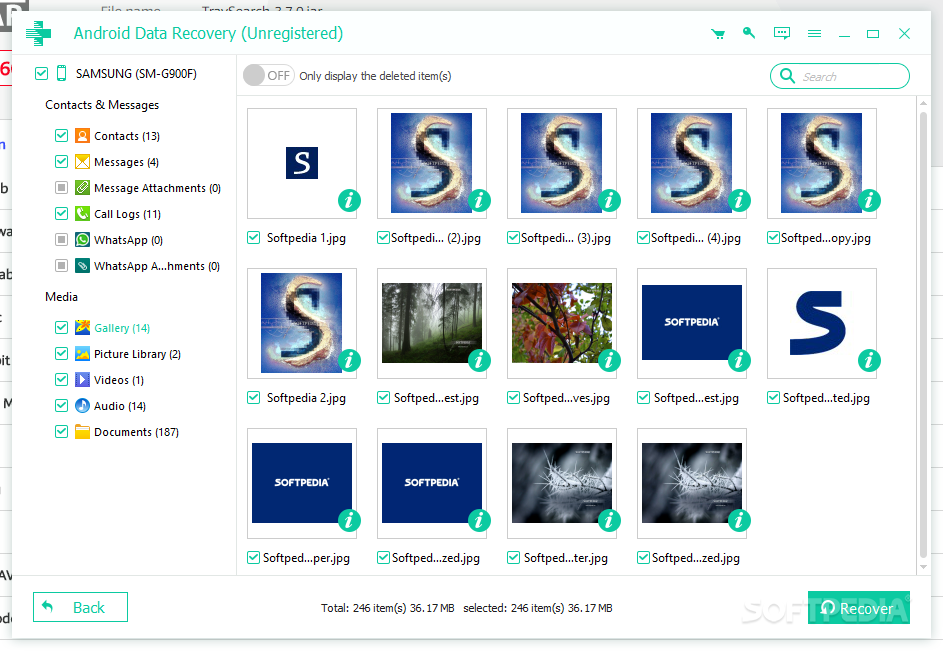943x651 pixels.
Task: Click info icon on Softpedi... (3).jpg thumbnail
Action: pos(609,200)
